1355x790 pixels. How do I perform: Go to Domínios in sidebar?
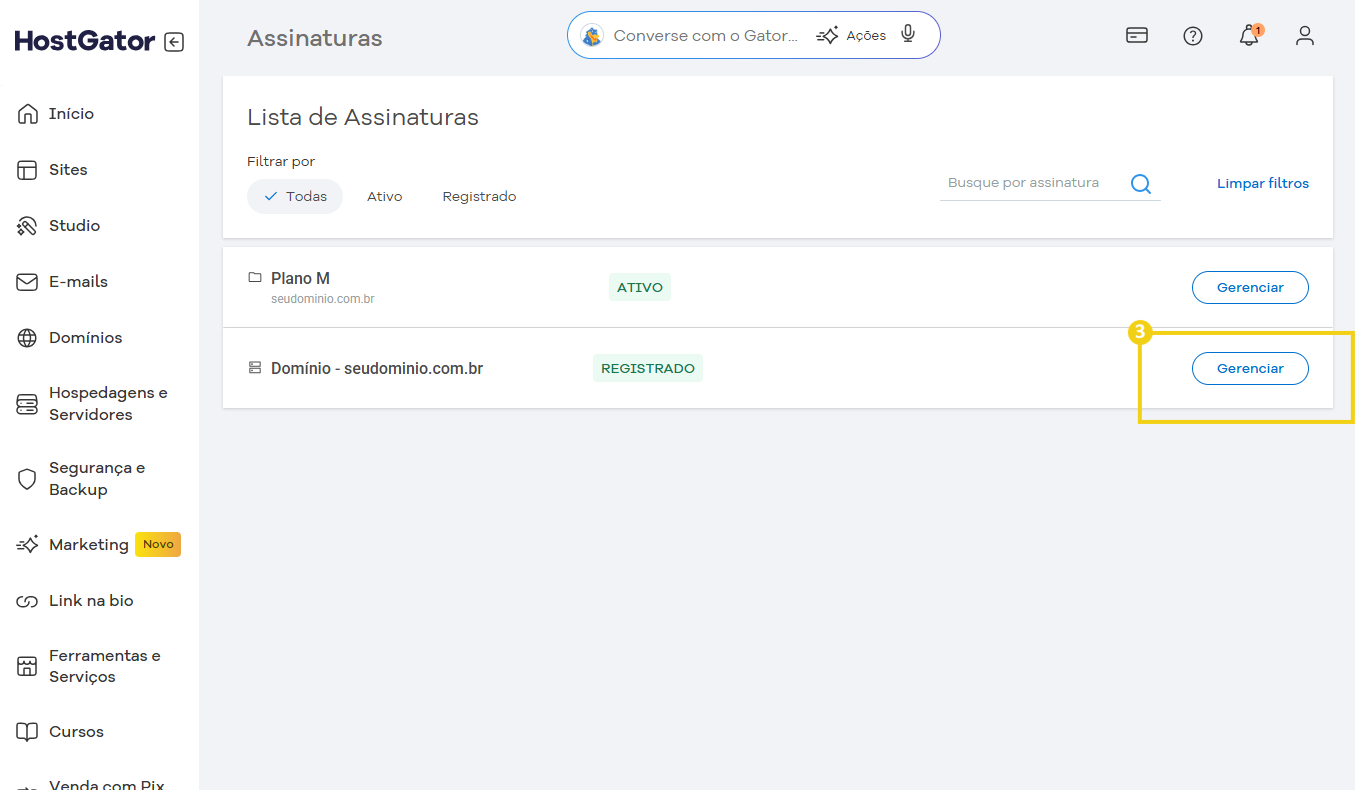click(85, 338)
